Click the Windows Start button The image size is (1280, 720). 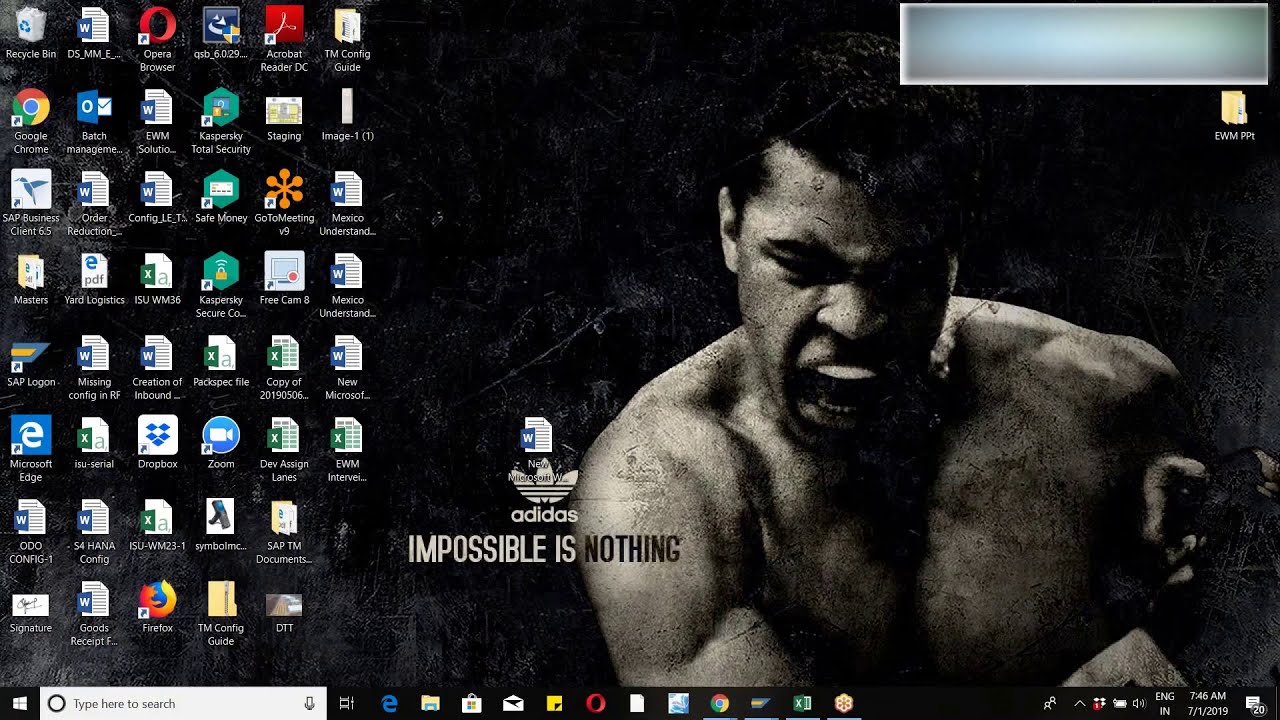coord(20,704)
